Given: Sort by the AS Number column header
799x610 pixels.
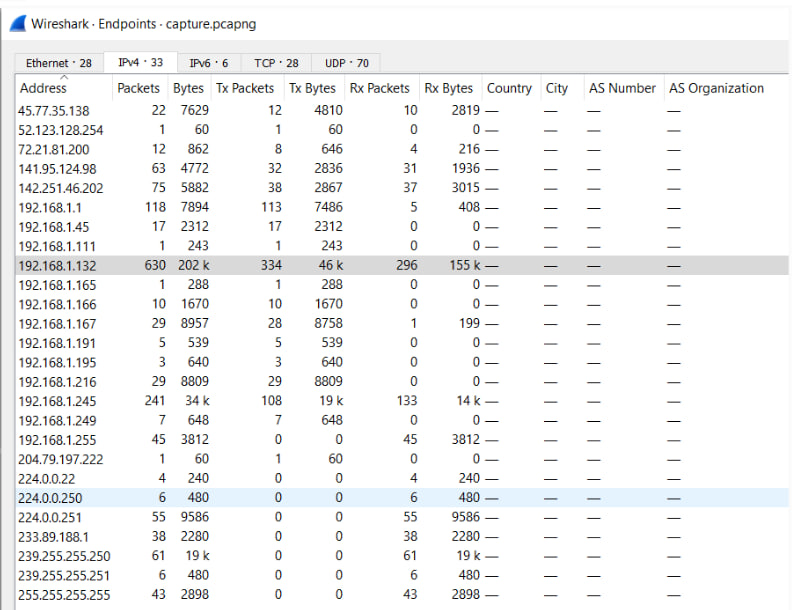Looking at the screenshot, I should tap(622, 88).
